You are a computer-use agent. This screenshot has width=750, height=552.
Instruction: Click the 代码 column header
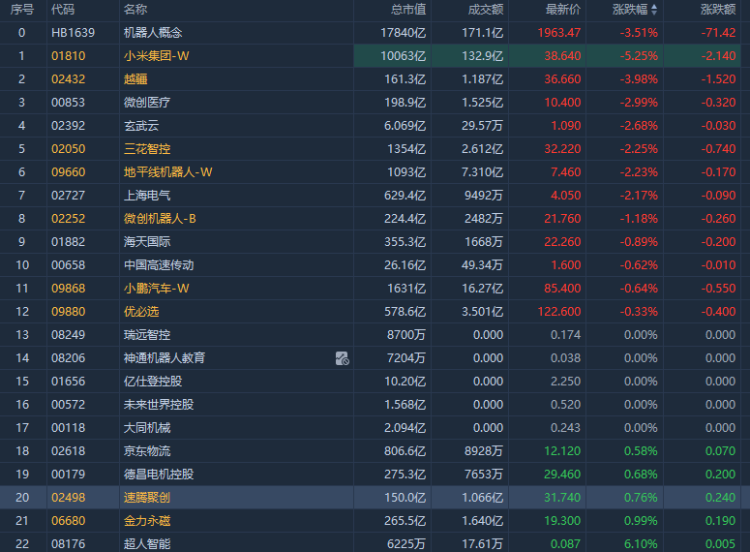62,10
